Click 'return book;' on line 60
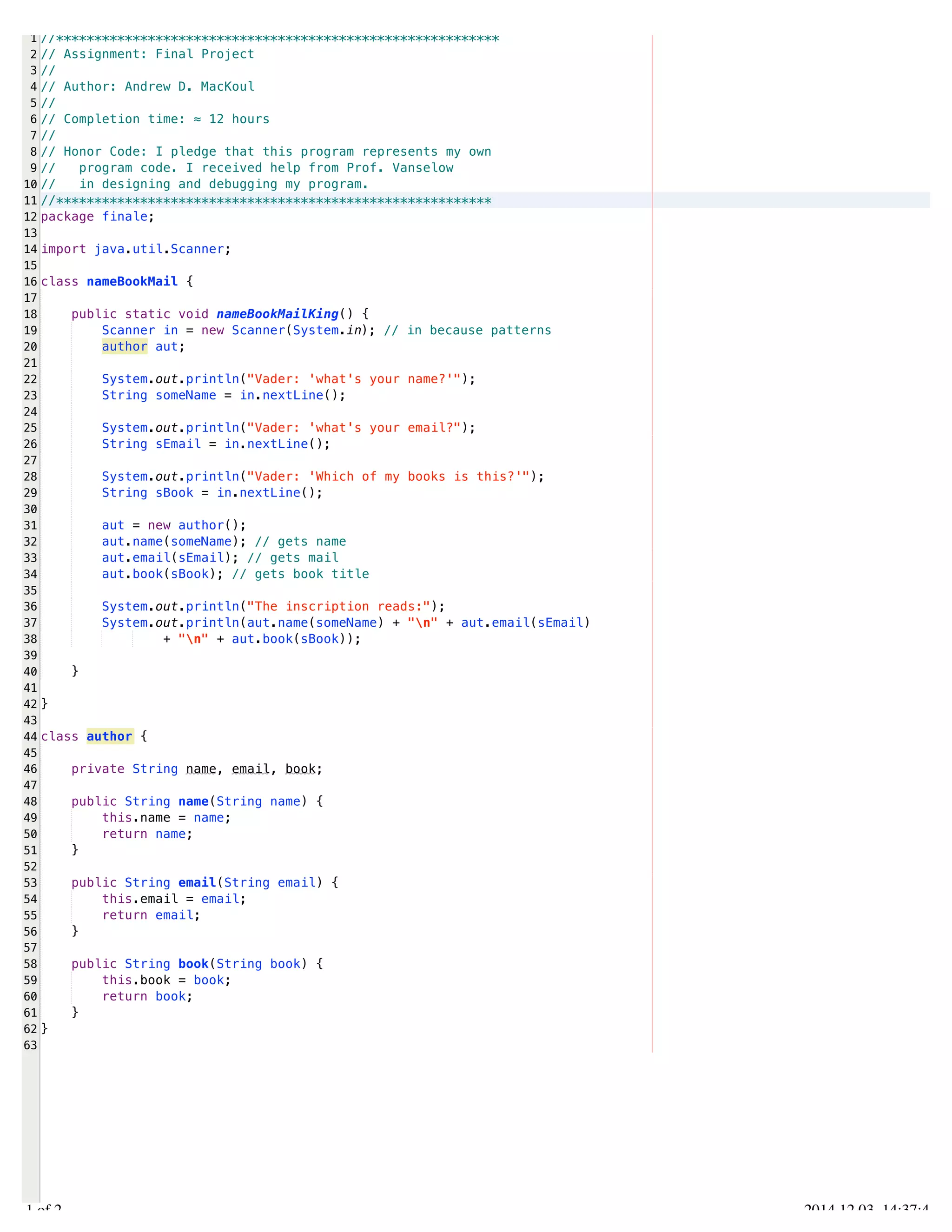 (x=147, y=996)
